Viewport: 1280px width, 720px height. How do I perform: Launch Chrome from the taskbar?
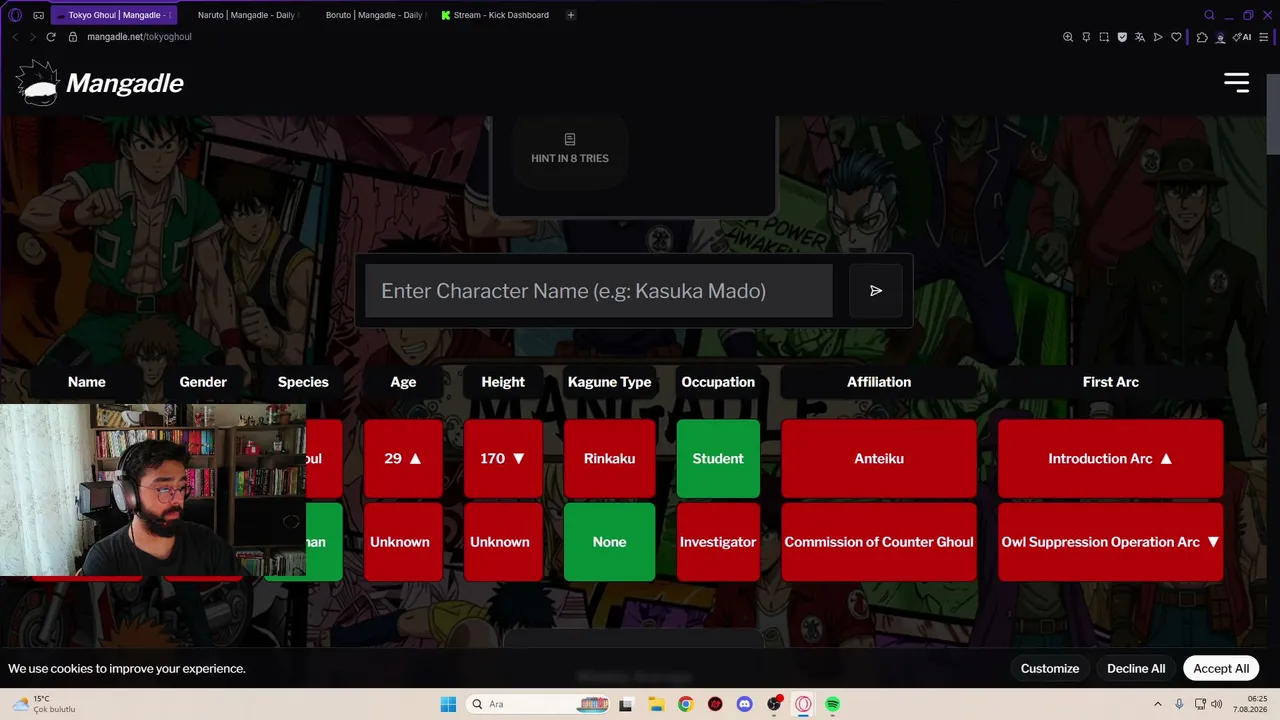[x=685, y=704]
